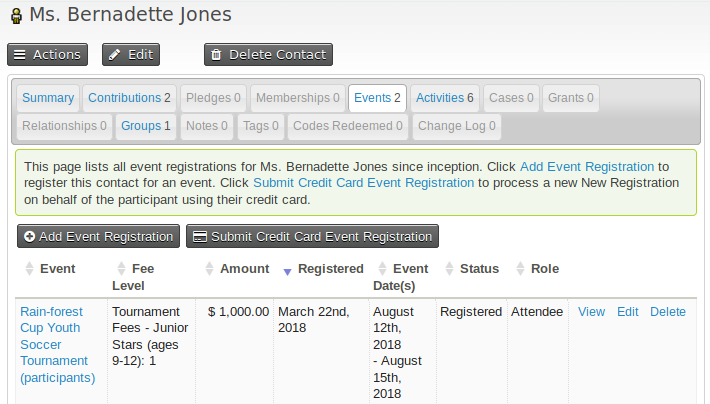Viewport: 710px width, 404px height.
Task: Sort by the Status column
Action: pyautogui.click(x=478, y=269)
